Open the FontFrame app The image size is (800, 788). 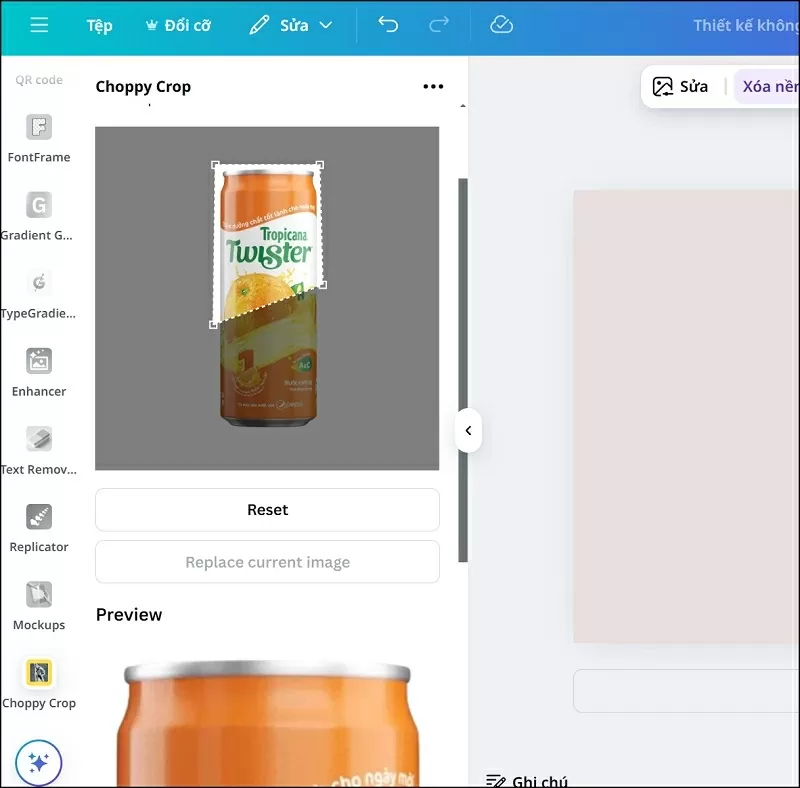(39, 137)
